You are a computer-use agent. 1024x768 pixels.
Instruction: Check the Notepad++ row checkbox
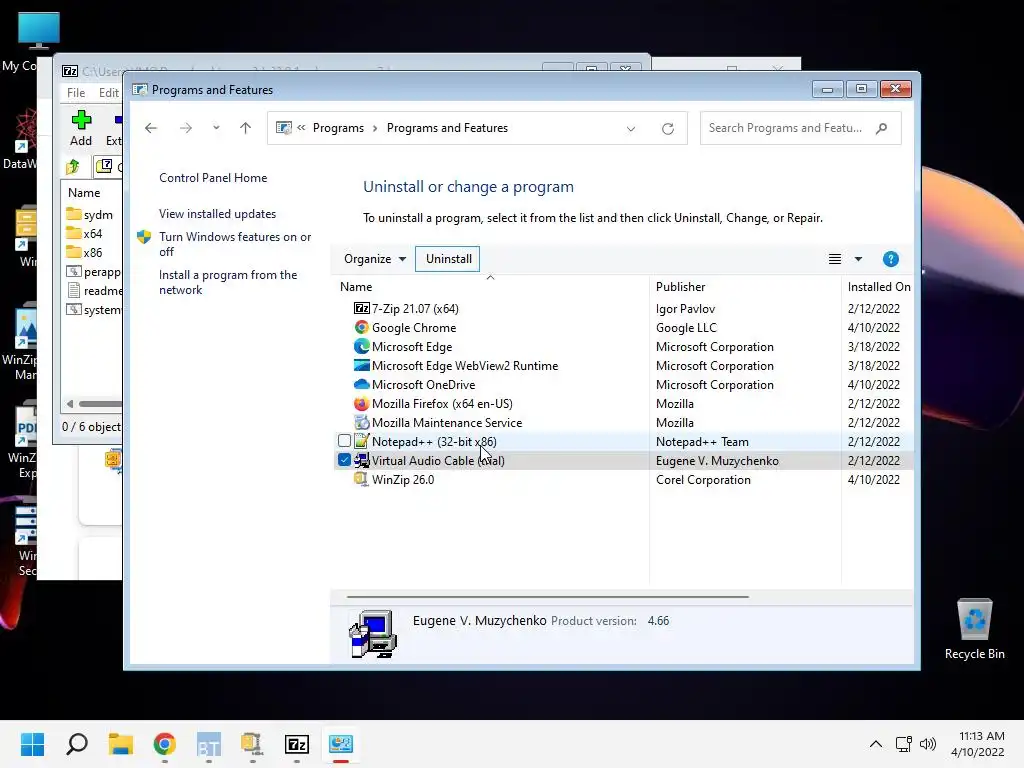pyautogui.click(x=344, y=441)
